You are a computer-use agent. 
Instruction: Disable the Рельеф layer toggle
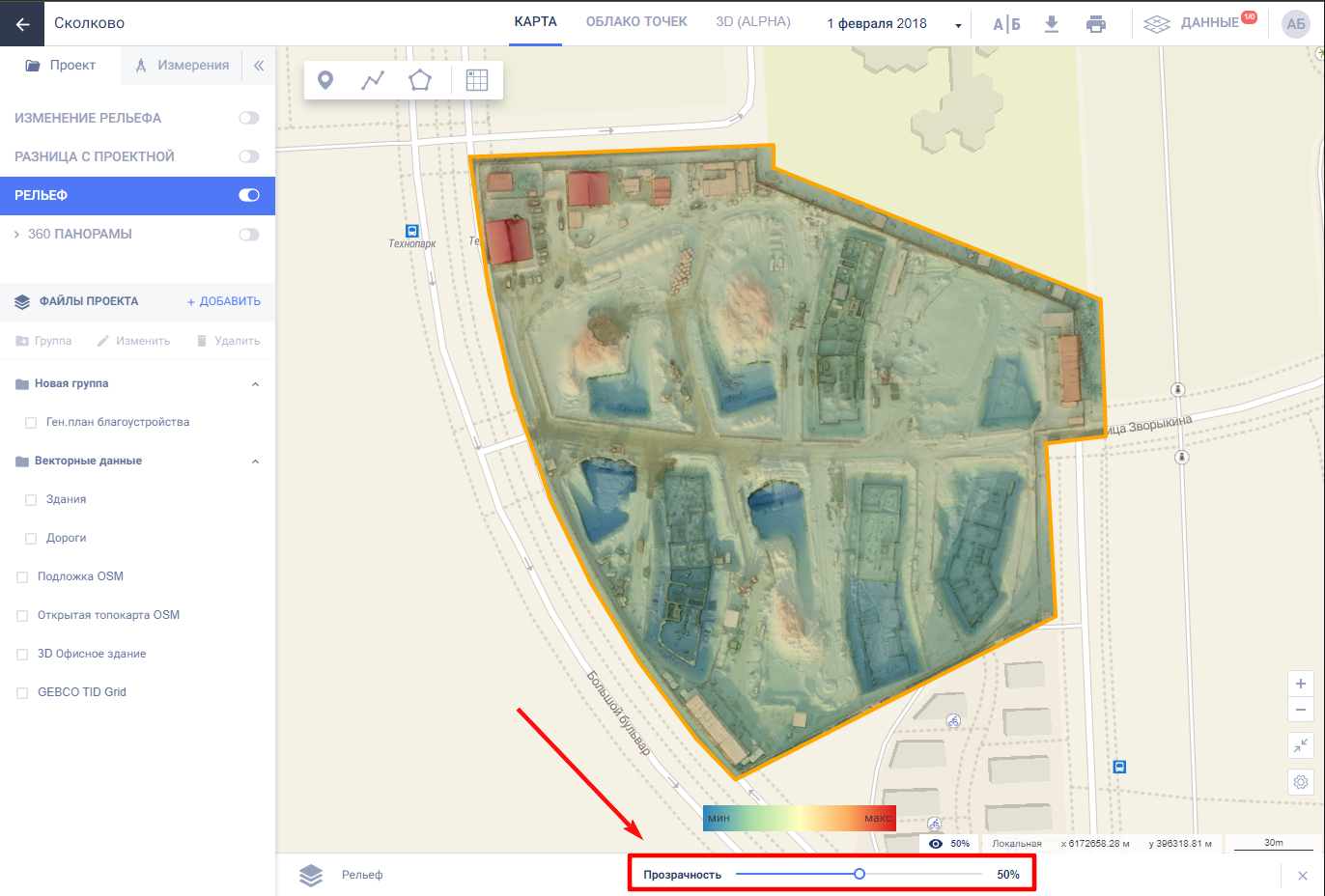pyautogui.click(x=249, y=195)
